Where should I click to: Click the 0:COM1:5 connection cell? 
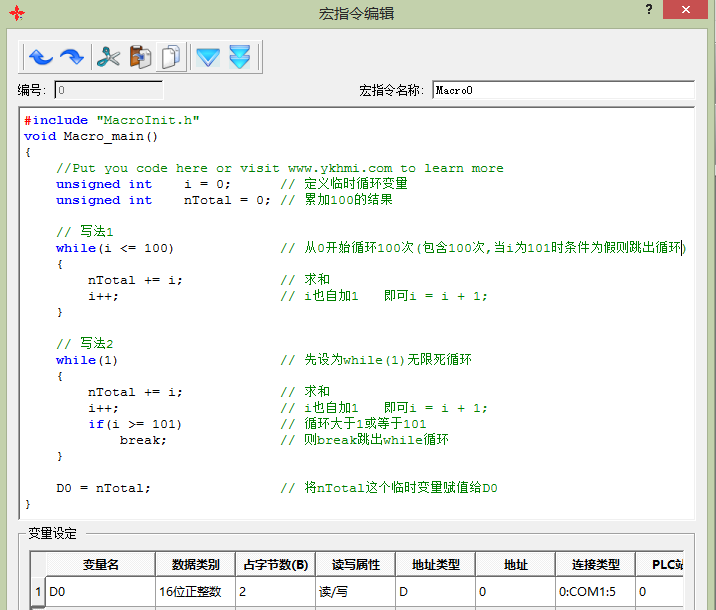595,592
